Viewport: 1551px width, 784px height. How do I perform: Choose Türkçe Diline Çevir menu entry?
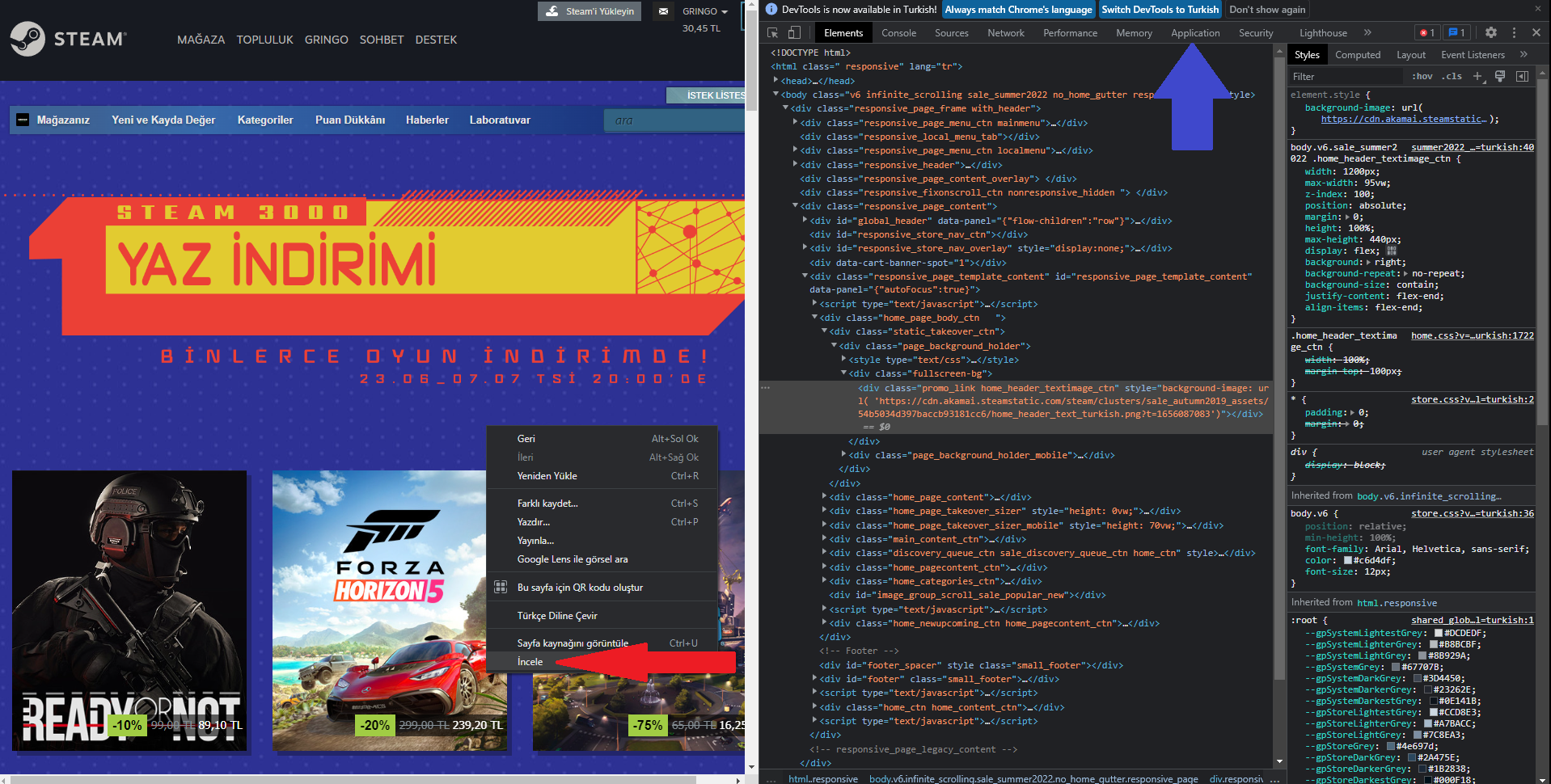pos(602,616)
